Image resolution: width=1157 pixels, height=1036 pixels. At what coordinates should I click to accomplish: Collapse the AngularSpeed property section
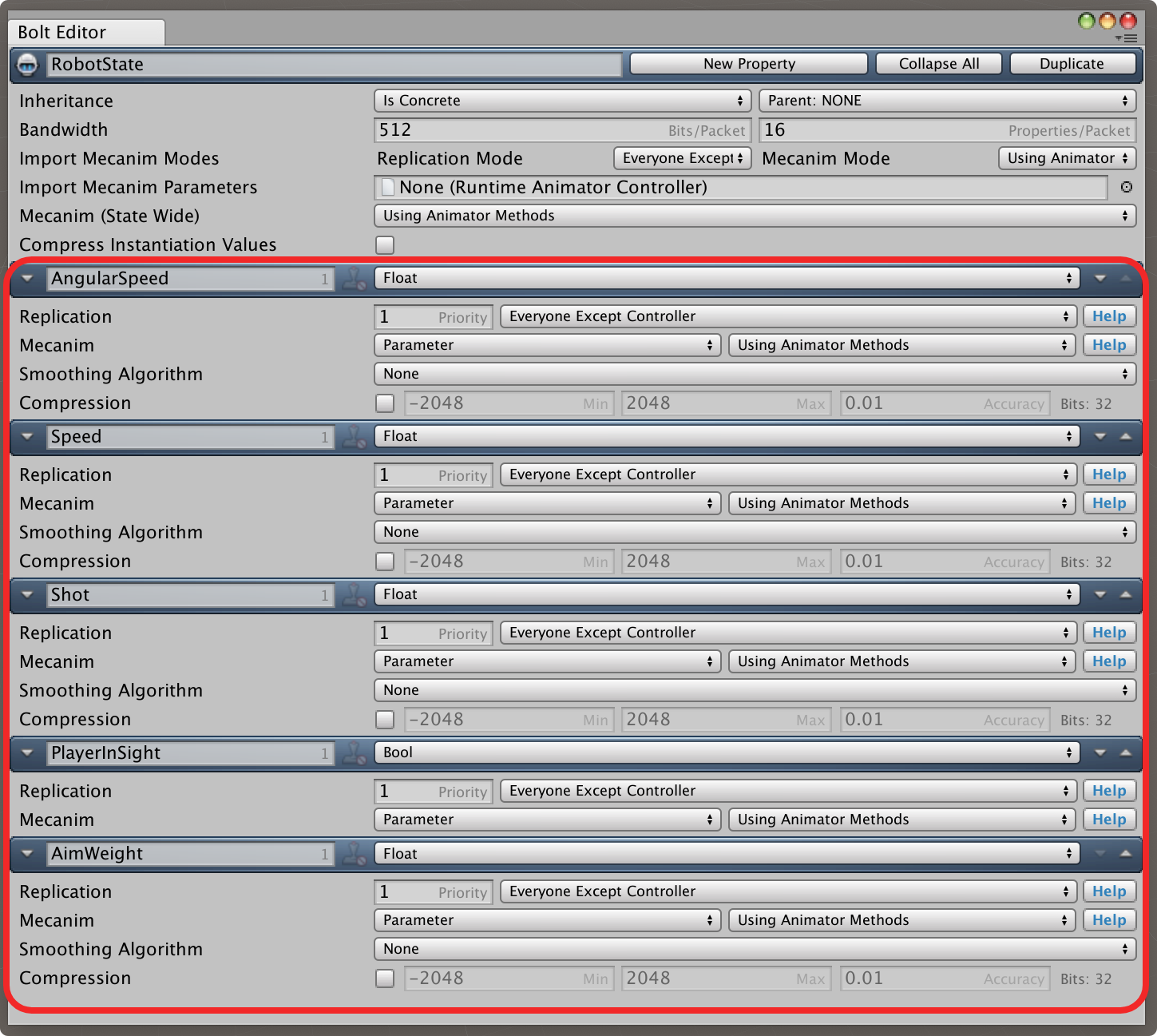28,279
